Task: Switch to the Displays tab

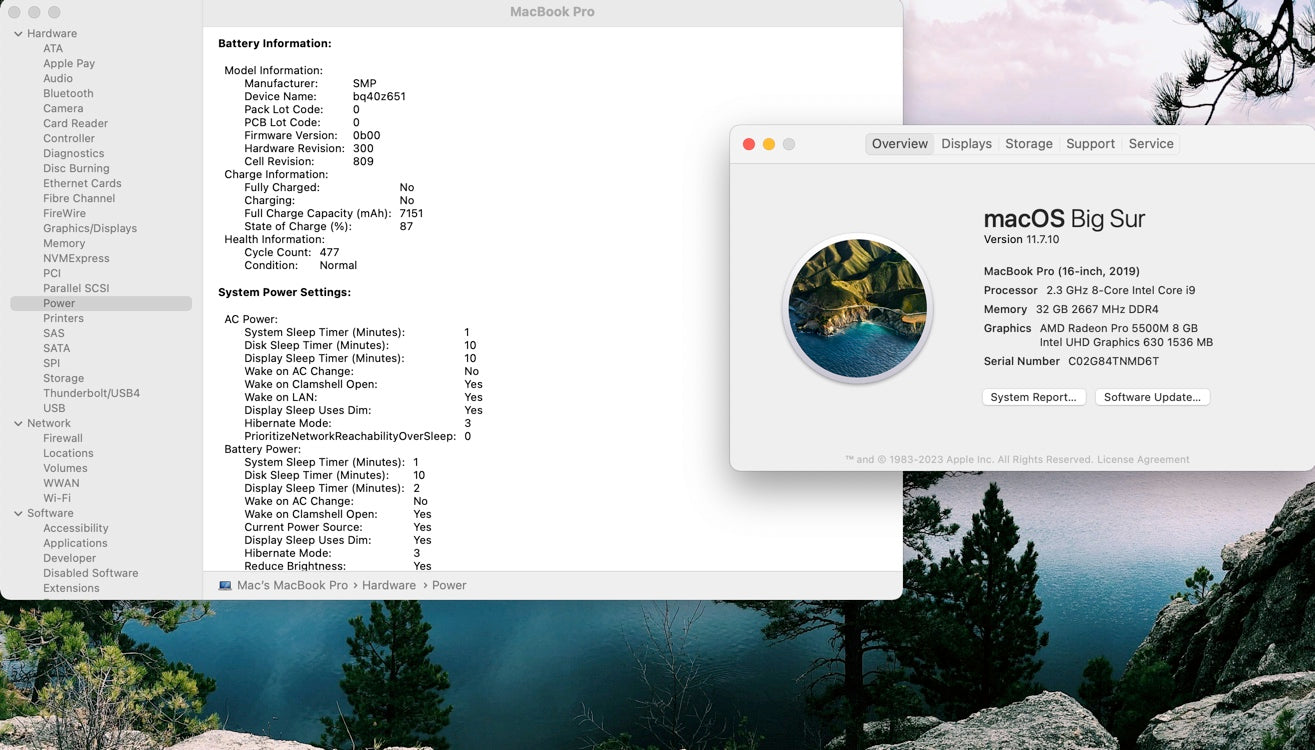Action: tap(966, 144)
